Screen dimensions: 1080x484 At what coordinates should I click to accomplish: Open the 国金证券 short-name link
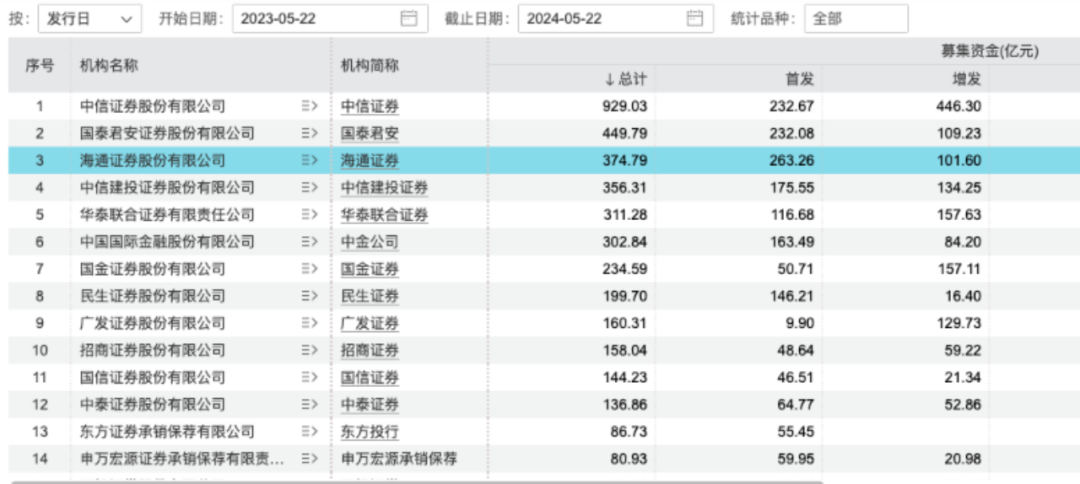coord(370,269)
